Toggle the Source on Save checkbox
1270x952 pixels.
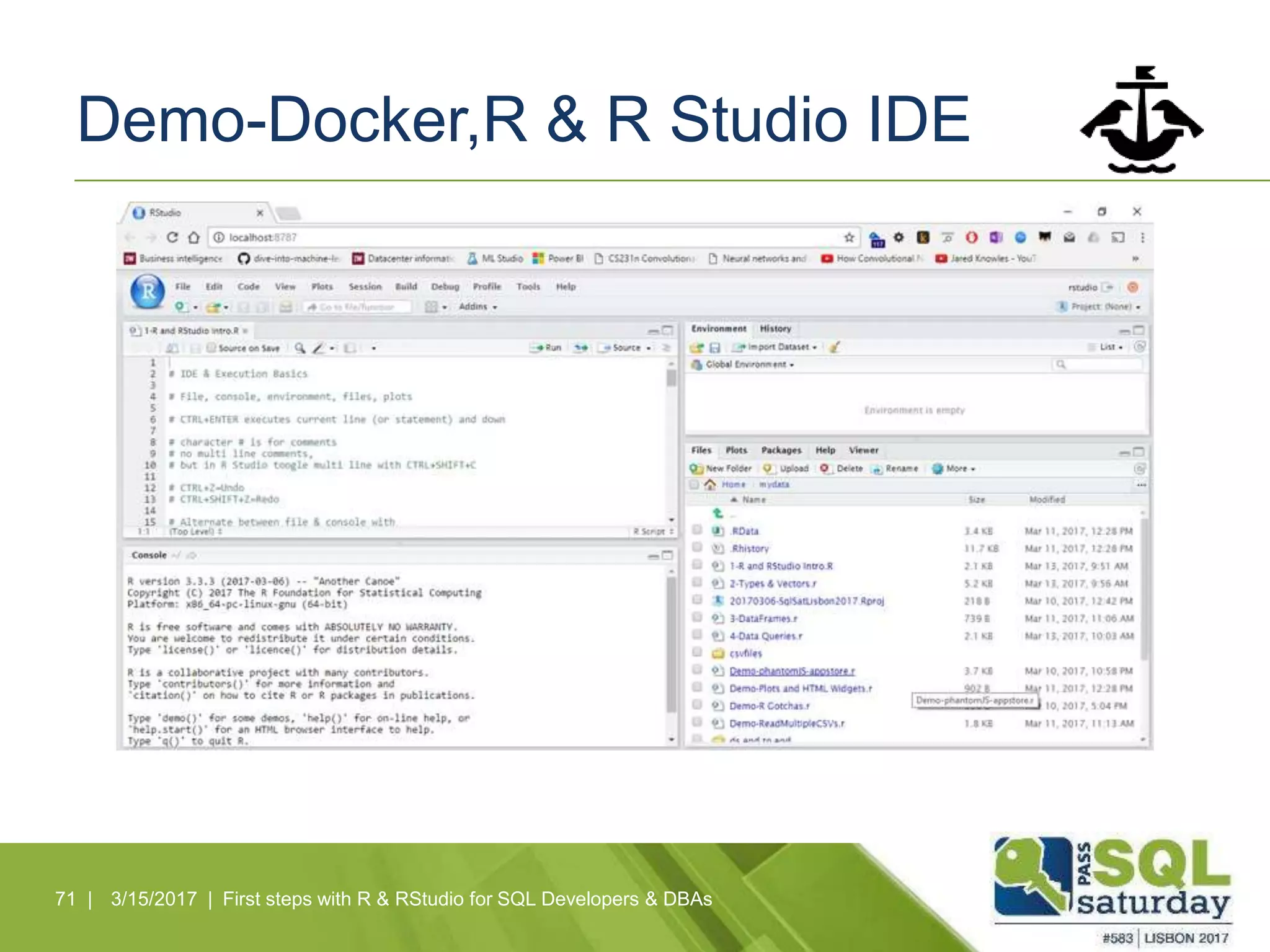click(211, 348)
